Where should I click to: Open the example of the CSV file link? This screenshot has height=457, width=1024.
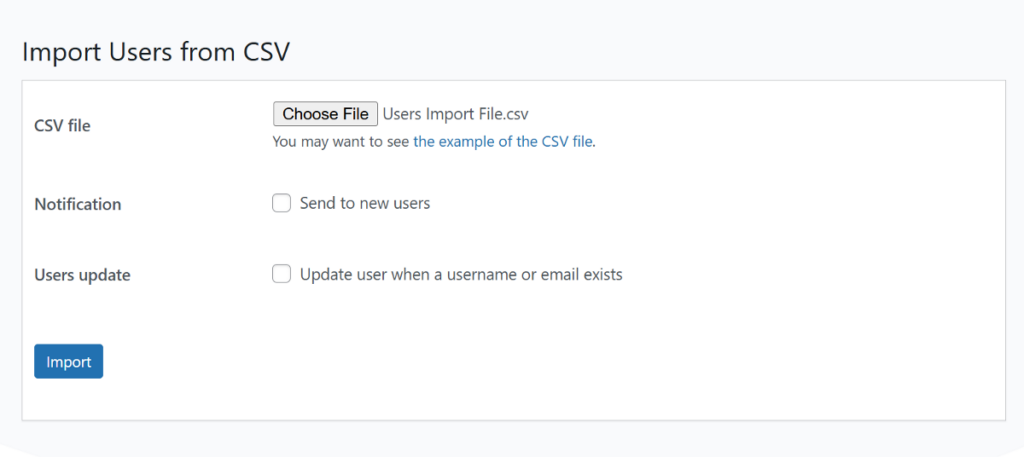(x=503, y=142)
